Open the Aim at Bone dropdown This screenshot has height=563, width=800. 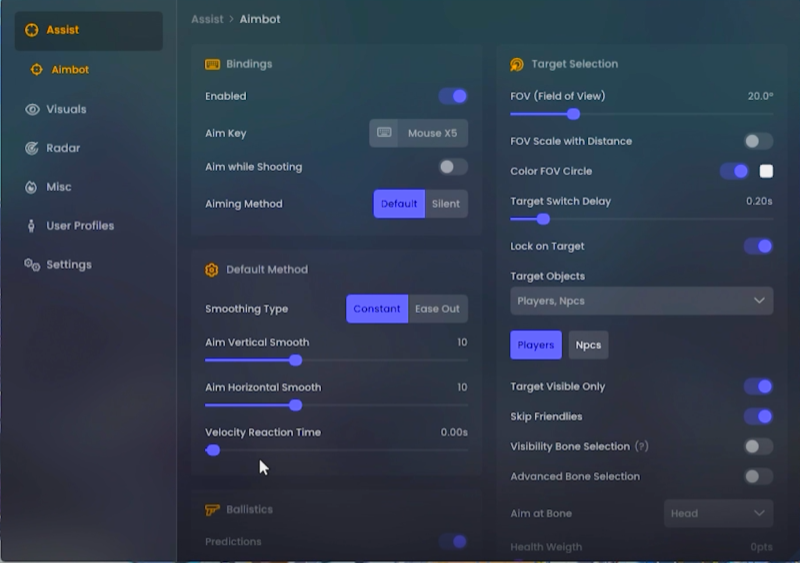718,513
